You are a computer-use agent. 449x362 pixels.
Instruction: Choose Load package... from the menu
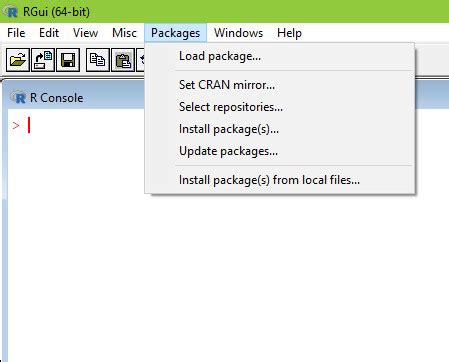pos(280,56)
